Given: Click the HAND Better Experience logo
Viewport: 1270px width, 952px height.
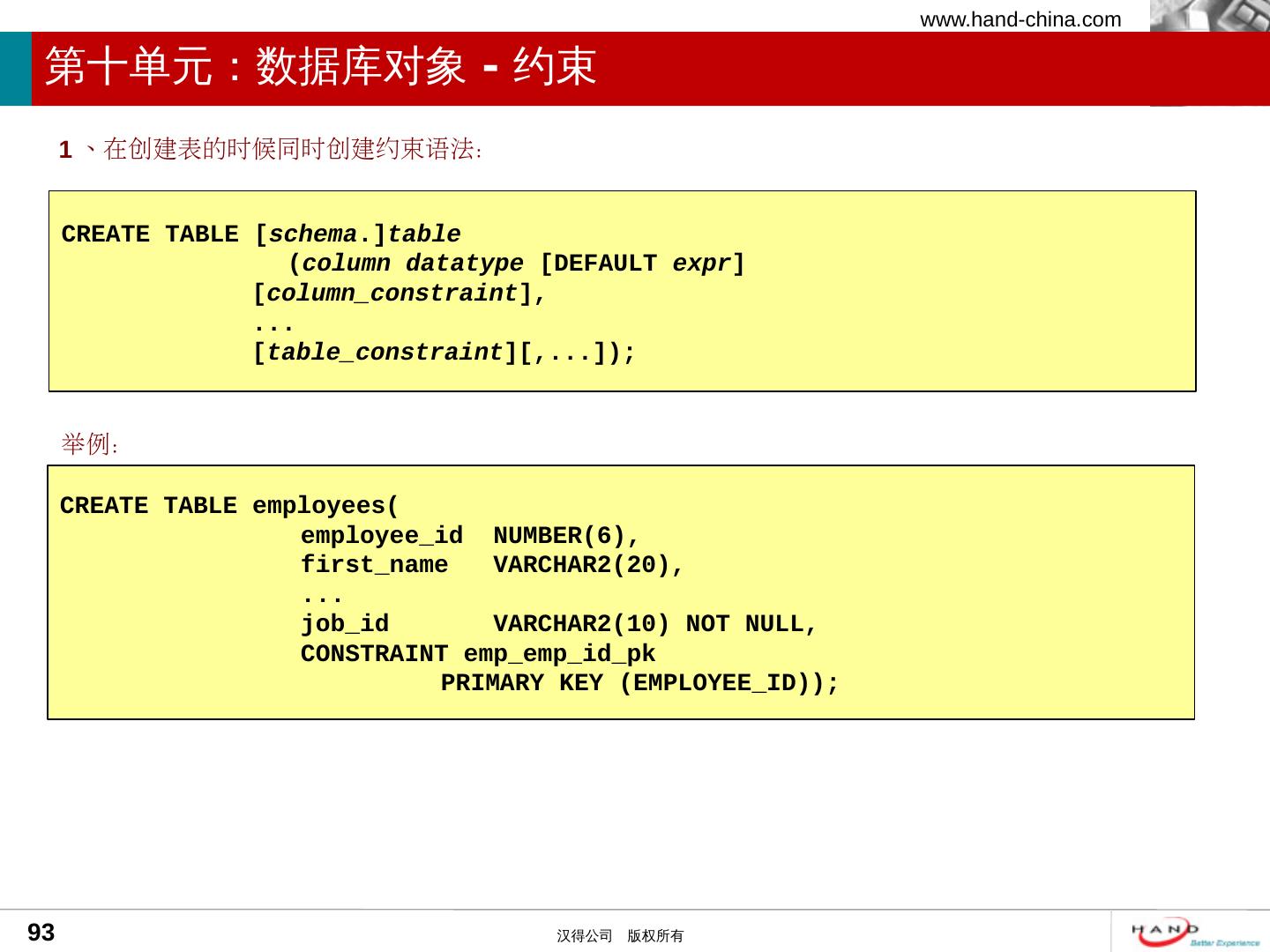Looking at the screenshot, I should tap(1196, 932).
